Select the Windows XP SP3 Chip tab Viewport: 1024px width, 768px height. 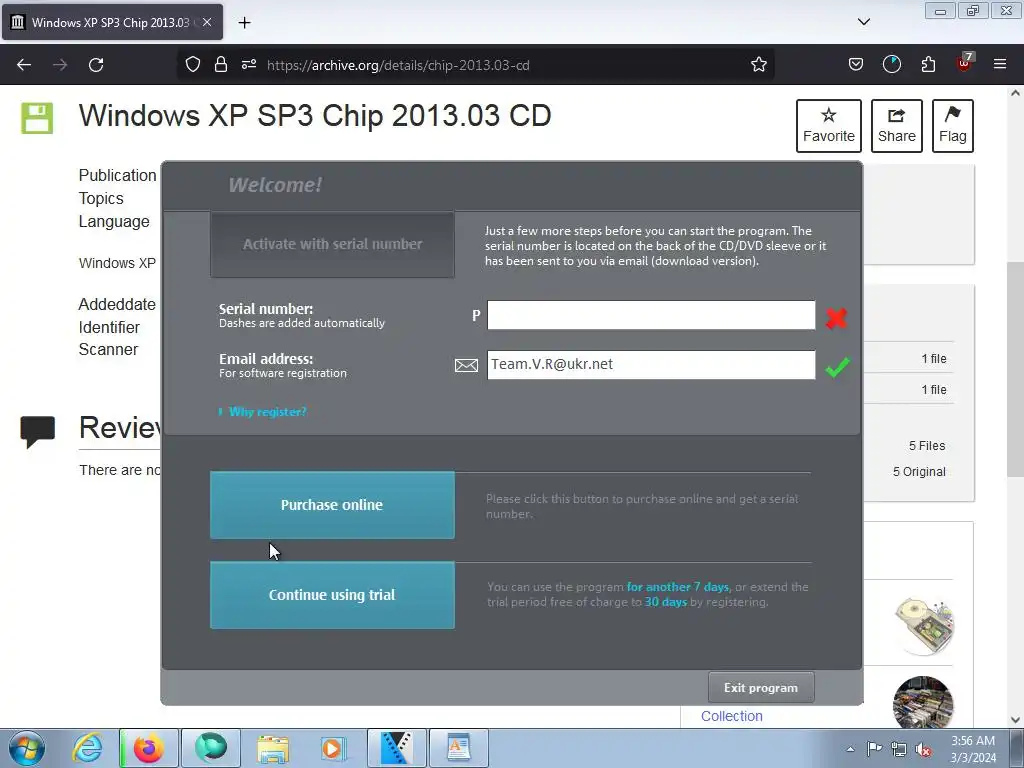point(112,22)
